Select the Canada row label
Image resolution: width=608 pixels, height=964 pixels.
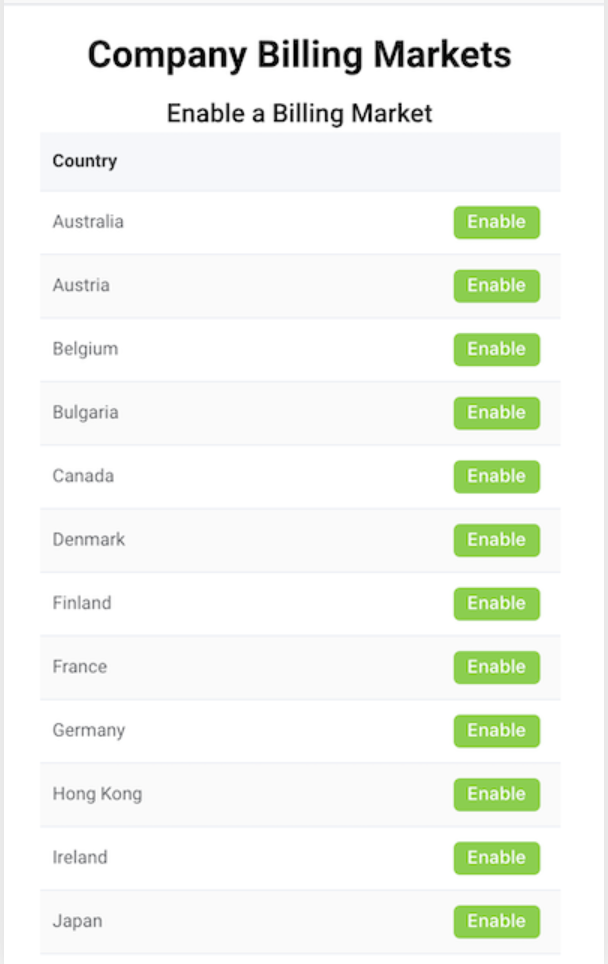pyautogui.click(x=82, y=476)
